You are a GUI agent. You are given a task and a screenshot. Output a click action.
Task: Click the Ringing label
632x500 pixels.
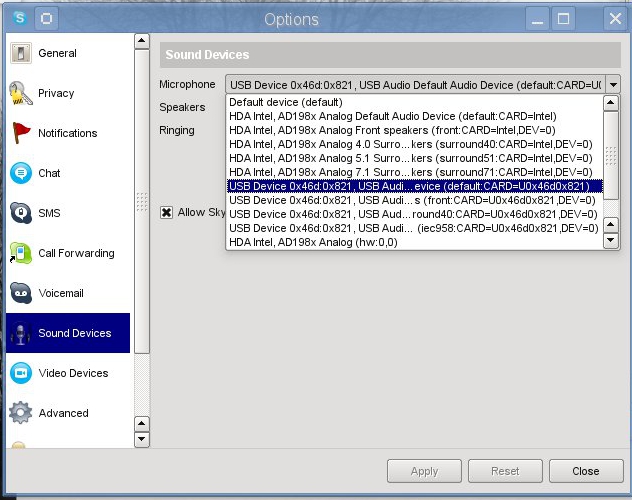pyautogui.click(x=177, y=131)
